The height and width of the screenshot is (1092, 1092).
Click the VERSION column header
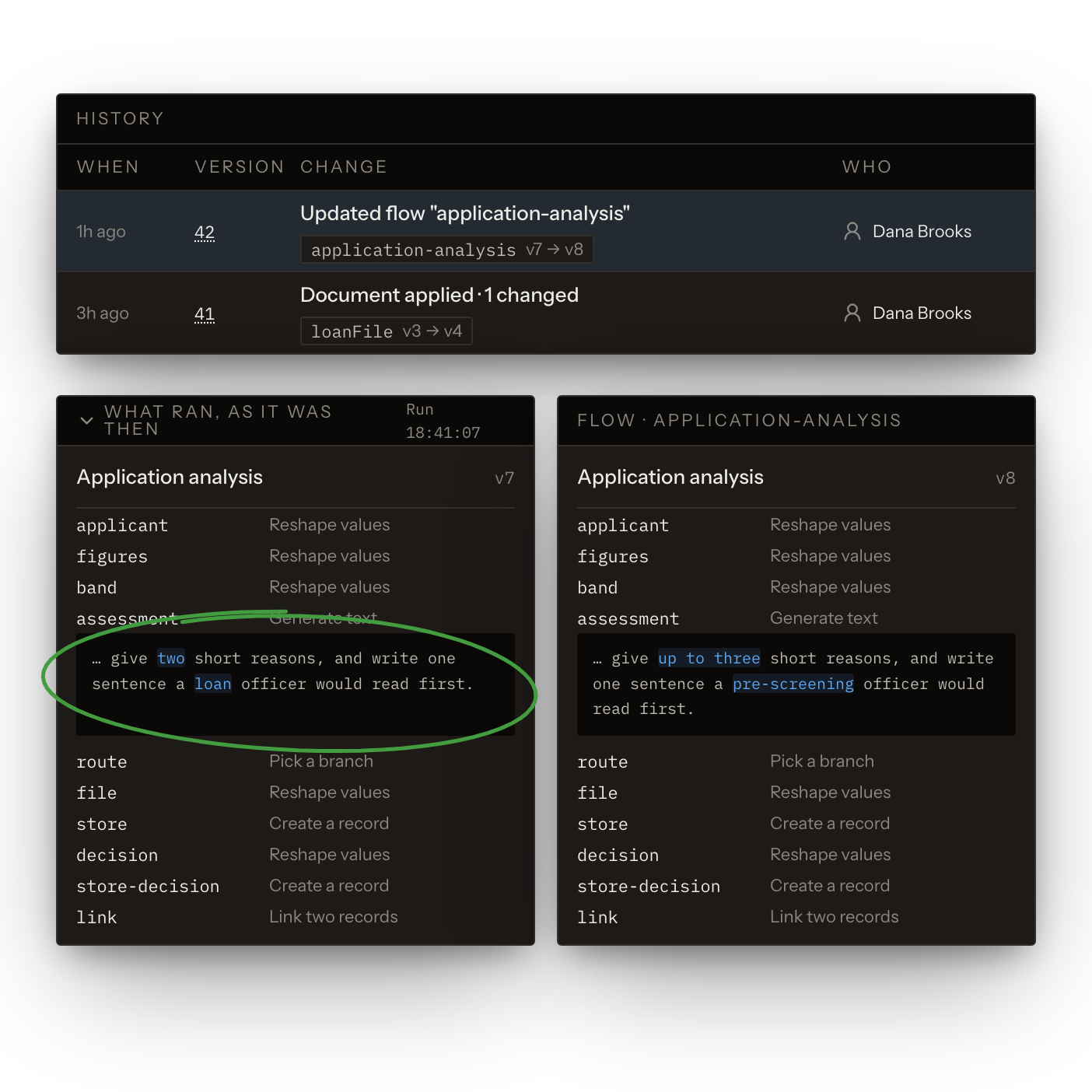pyautogui.click(x=240, y=166)
